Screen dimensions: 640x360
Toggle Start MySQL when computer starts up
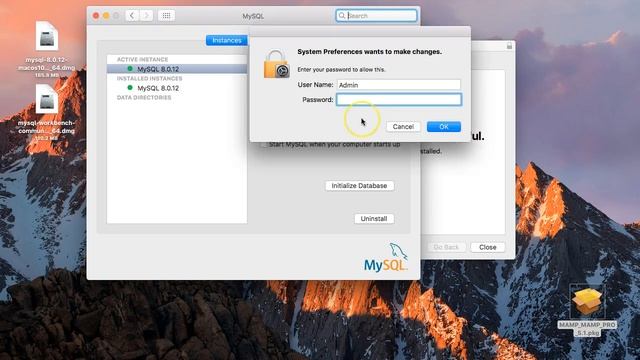point(264,144)
